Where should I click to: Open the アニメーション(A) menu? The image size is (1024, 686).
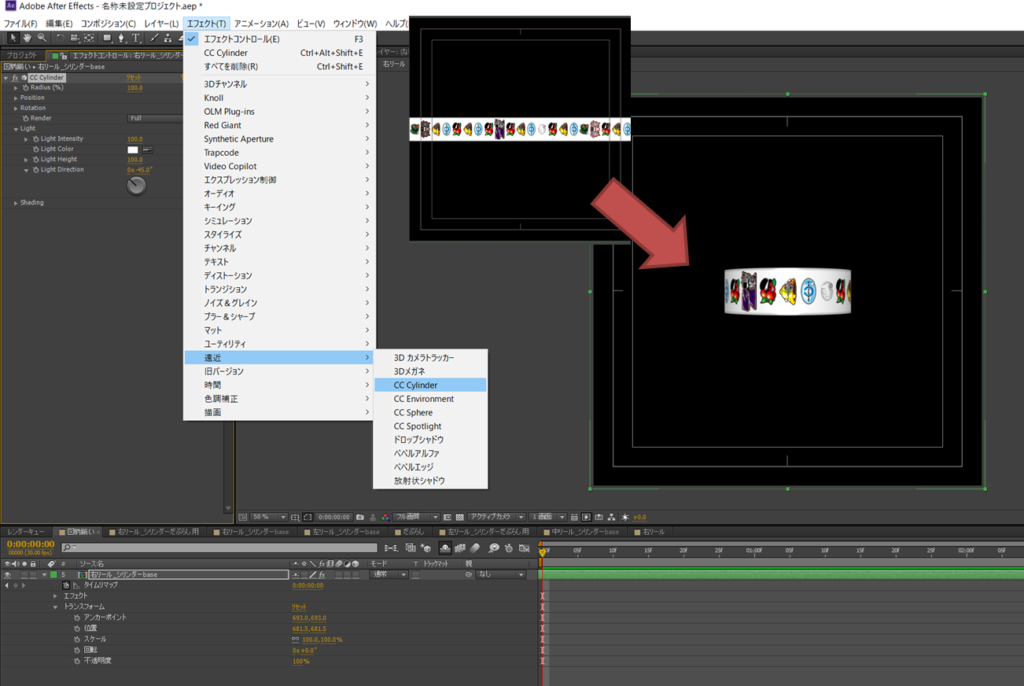pos(261,24)
